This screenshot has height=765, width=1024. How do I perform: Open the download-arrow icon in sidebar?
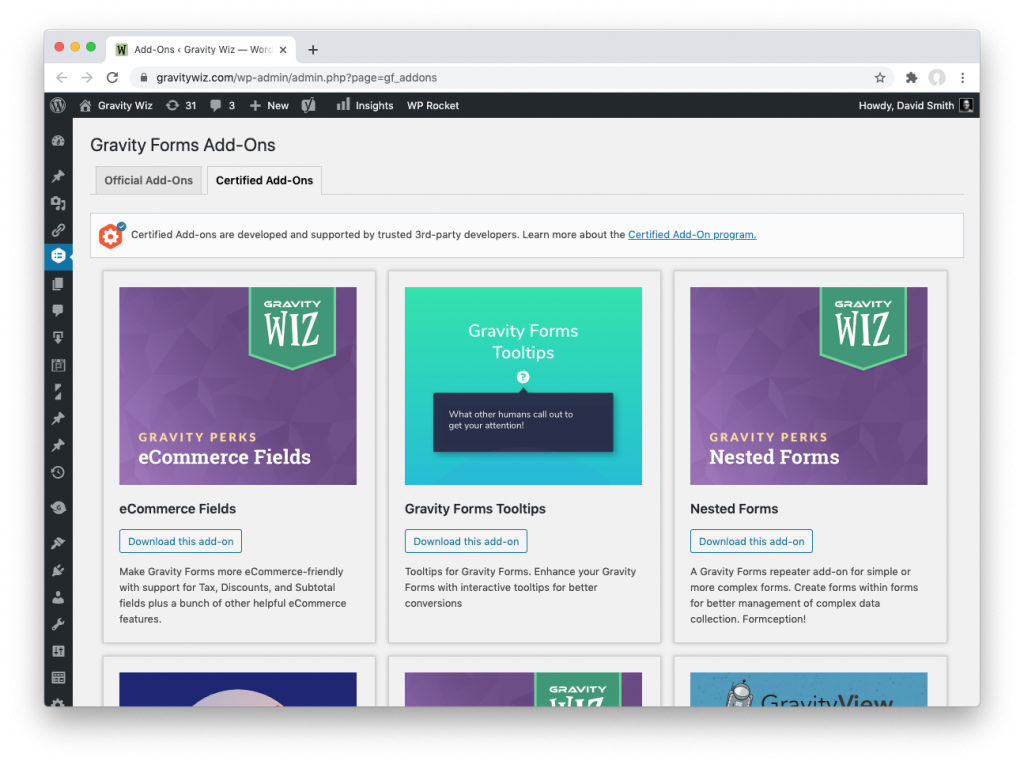coord(58,338)
